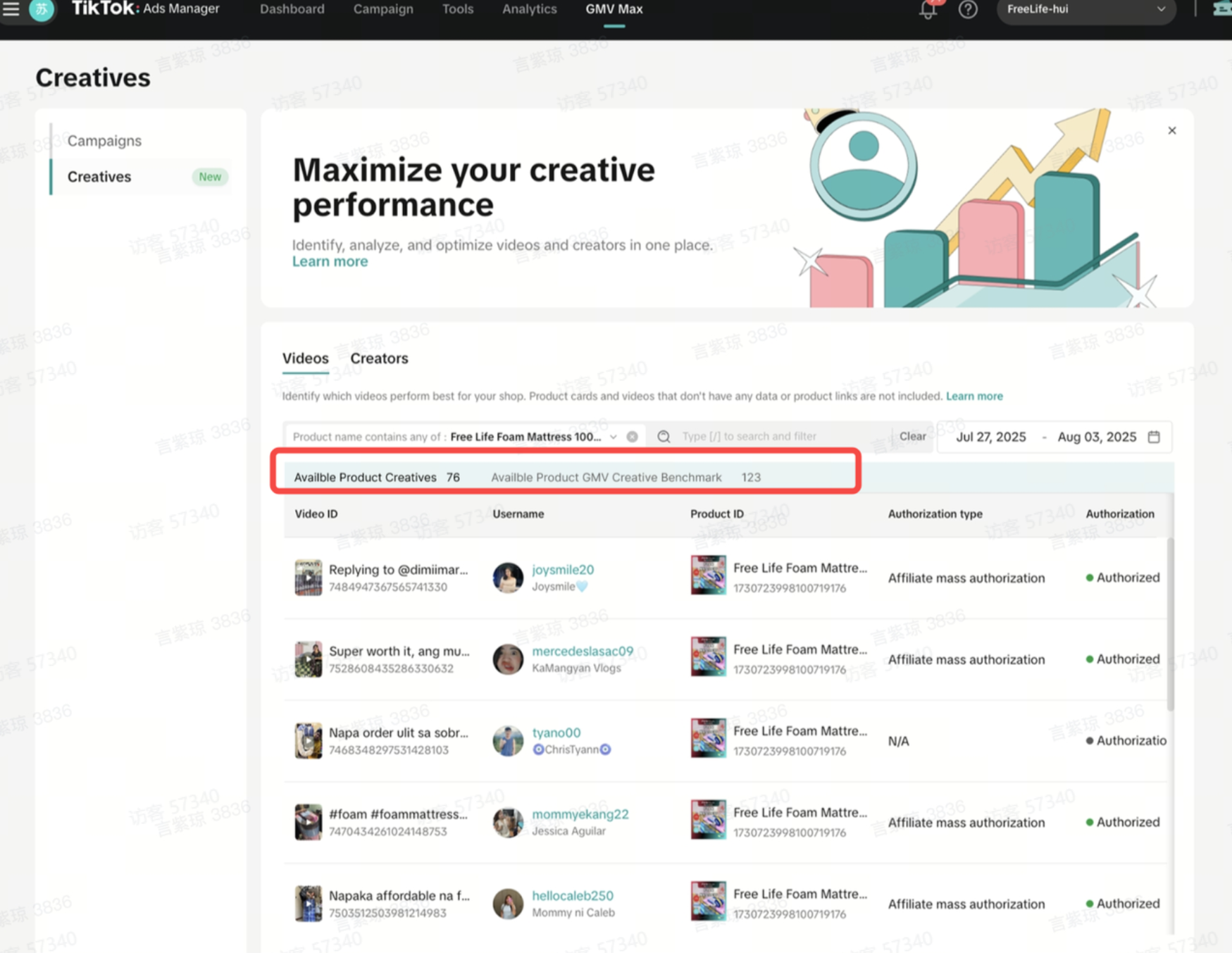This screenshot has width=1232, height=953.
Task: Open the tyano00 profile link
Action: tap(556, 733)
